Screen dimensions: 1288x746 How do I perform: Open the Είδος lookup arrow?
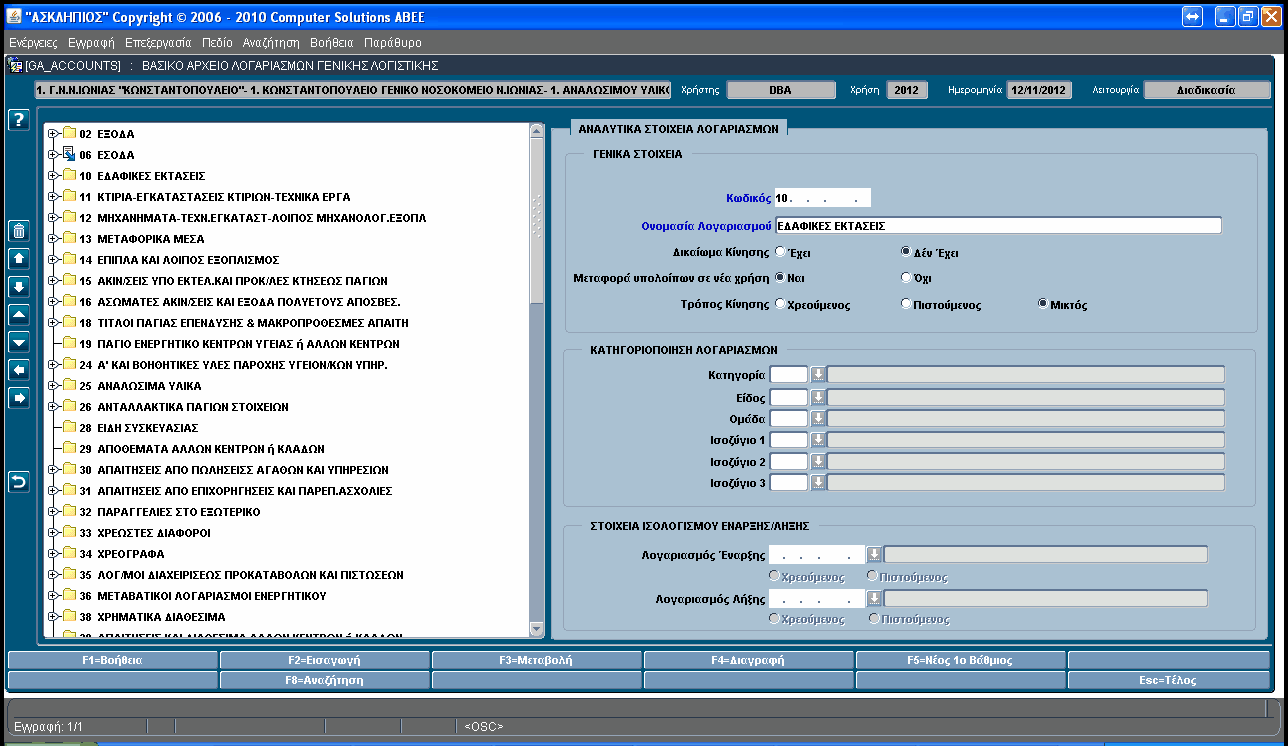click(817, 397)
